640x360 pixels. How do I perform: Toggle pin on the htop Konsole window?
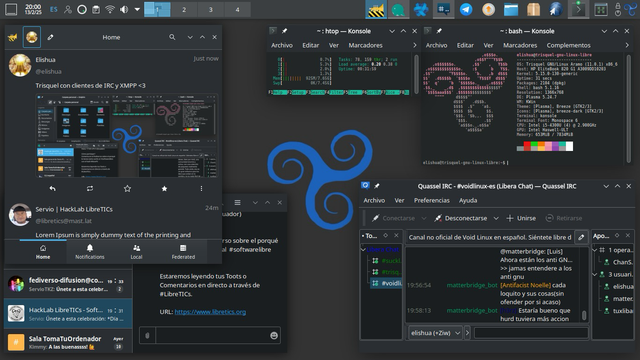click(x=284, y=31)
